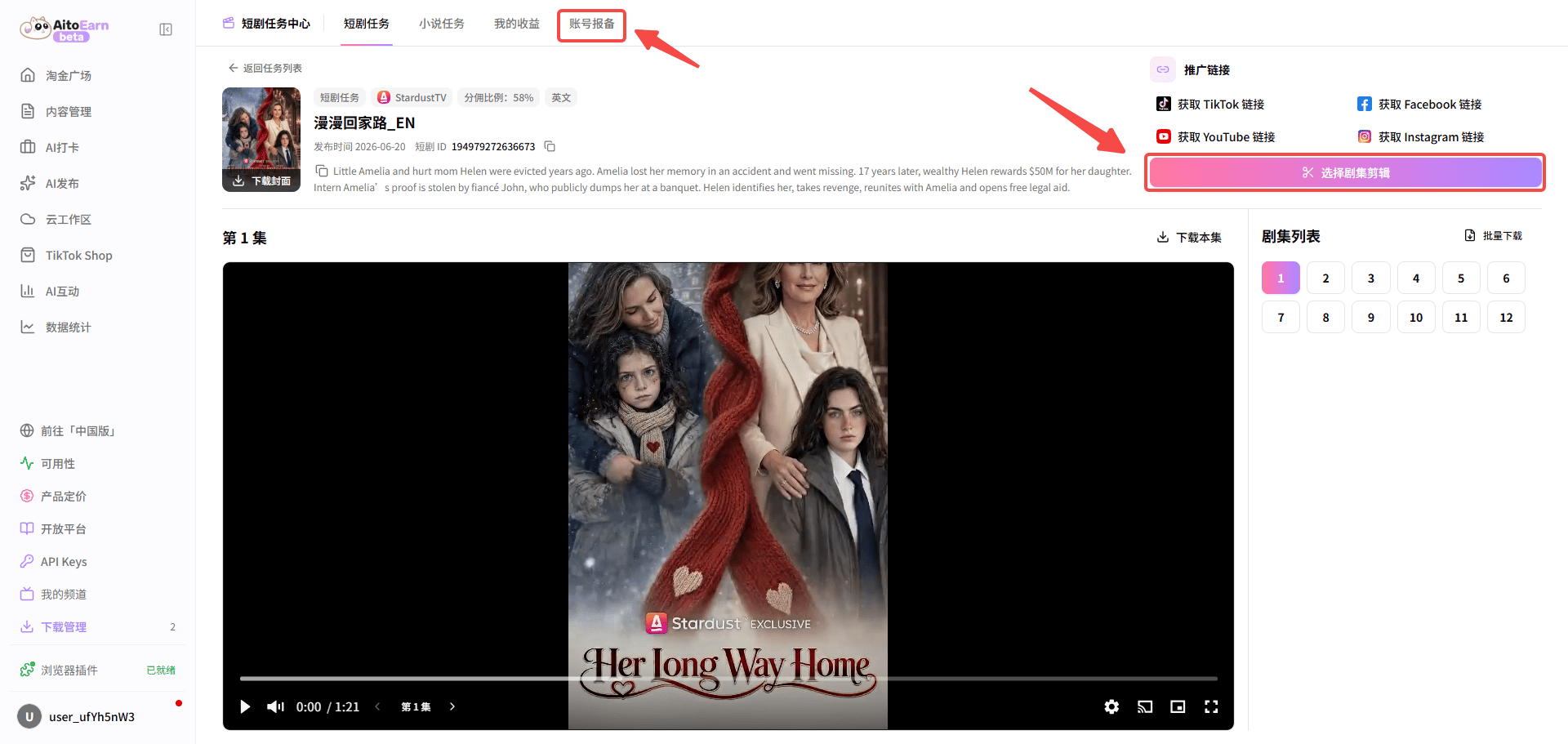The image size is (1568, 744).
Task: Select episode 5 in 剧集列表
Action: pyautogui.click(x=1461, y=278)
